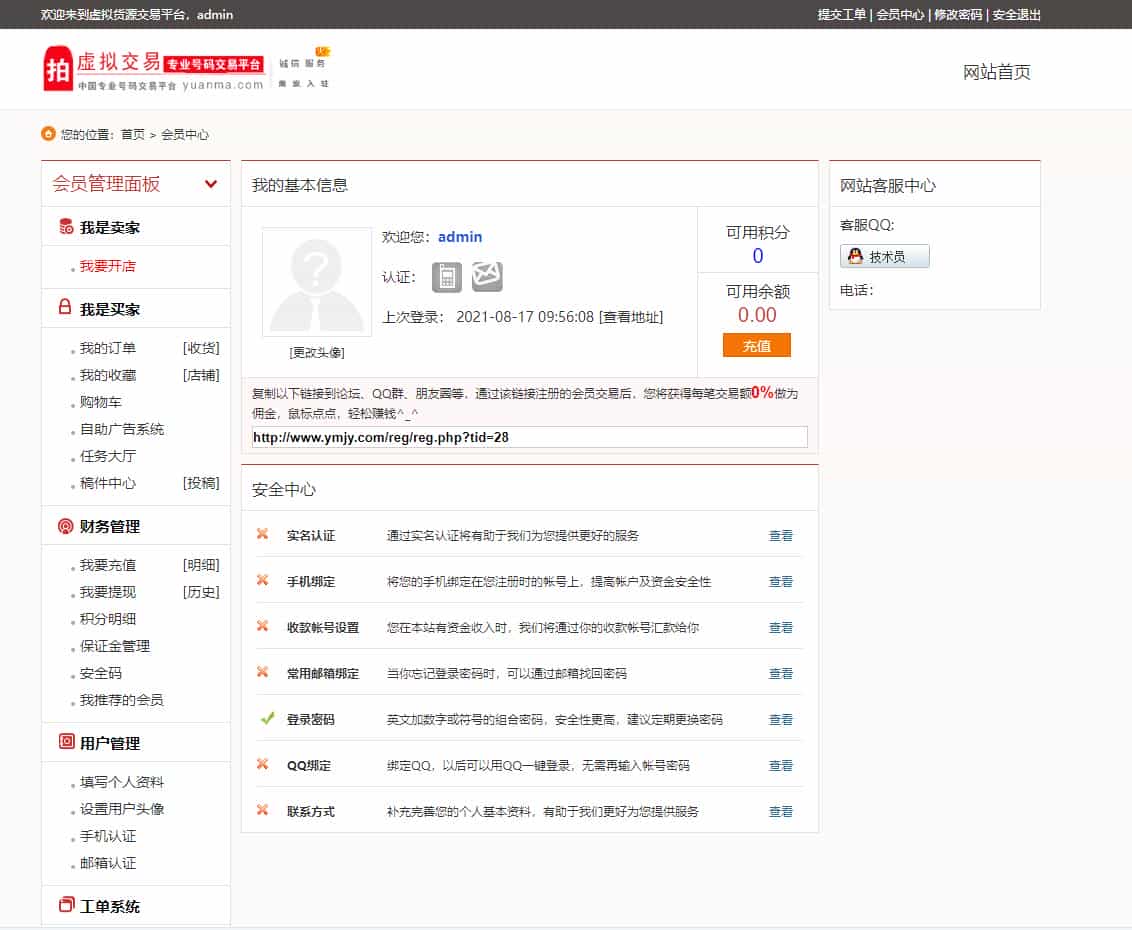The image size is (1132, 930).
Task: Open 任务大厅 in sidebar
Action: [x=108, y=456]
